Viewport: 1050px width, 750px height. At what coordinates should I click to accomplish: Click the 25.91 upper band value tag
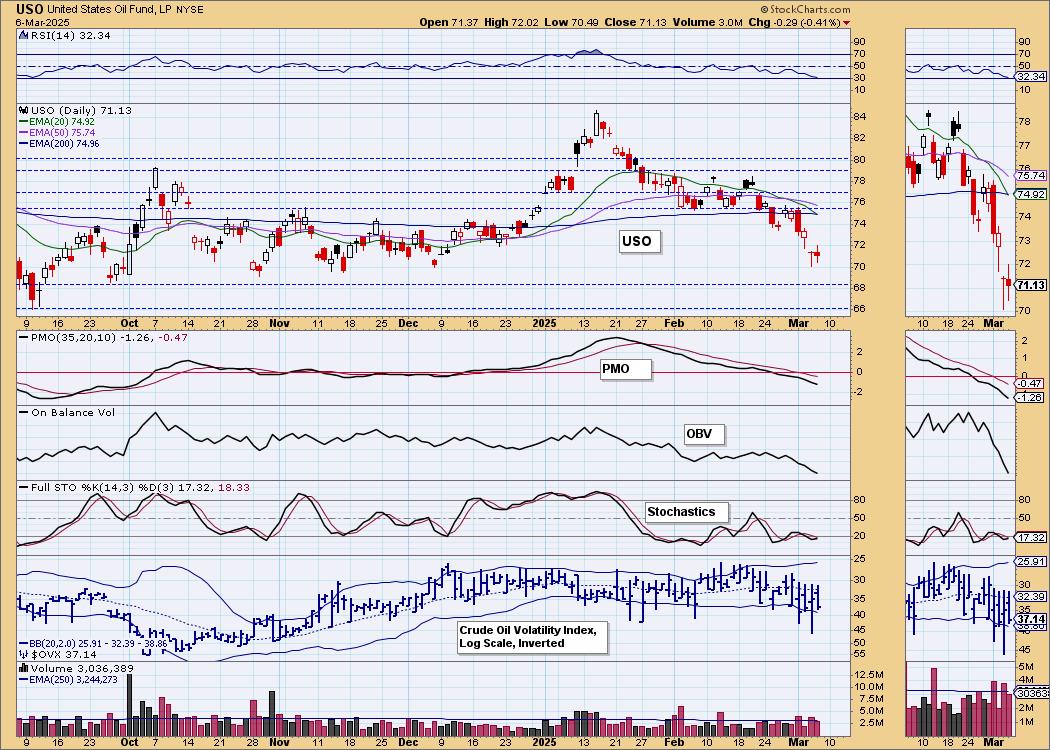coord(1031,561)
